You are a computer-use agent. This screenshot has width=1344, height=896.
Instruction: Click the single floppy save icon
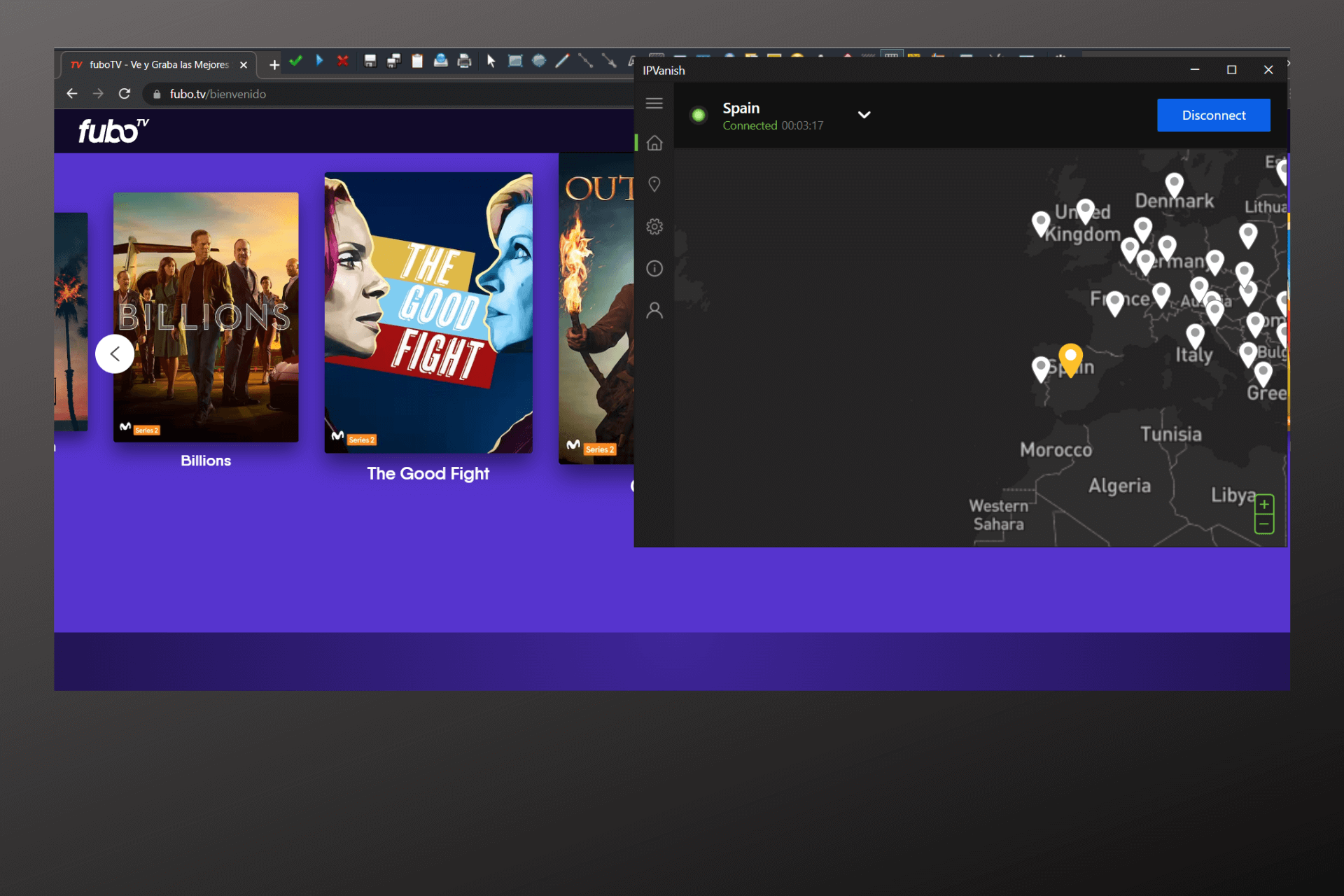pos(370,61)
